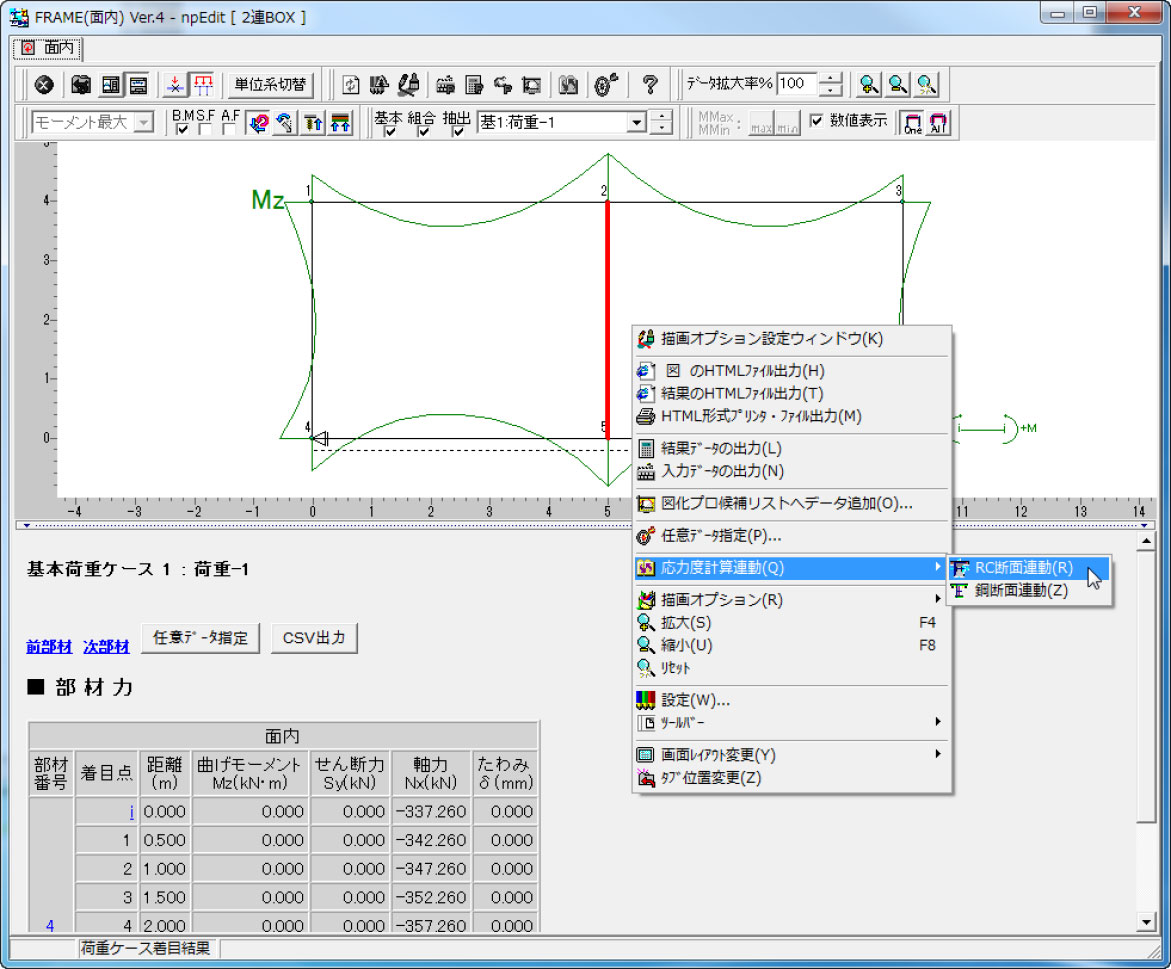The width and height of the screenshot is (1171, 969).
Task: Click the camera/folder icon in top toolbar
Action: coord(81,85)
